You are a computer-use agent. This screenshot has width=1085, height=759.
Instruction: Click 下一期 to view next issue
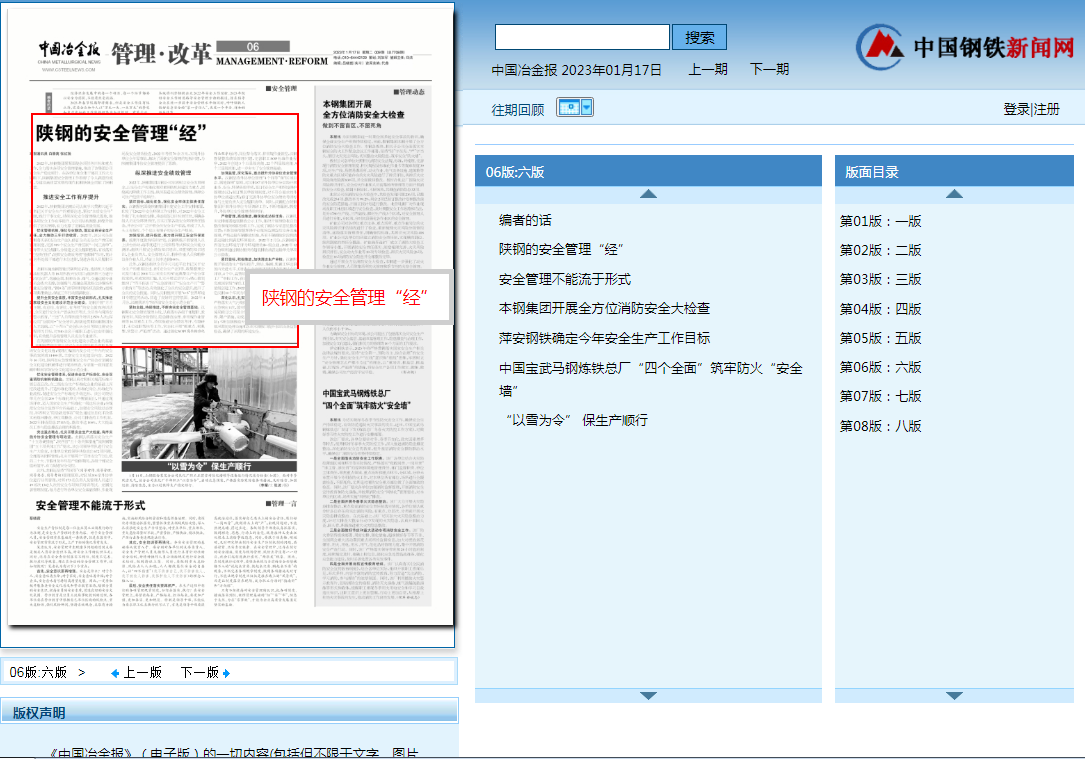768,69
